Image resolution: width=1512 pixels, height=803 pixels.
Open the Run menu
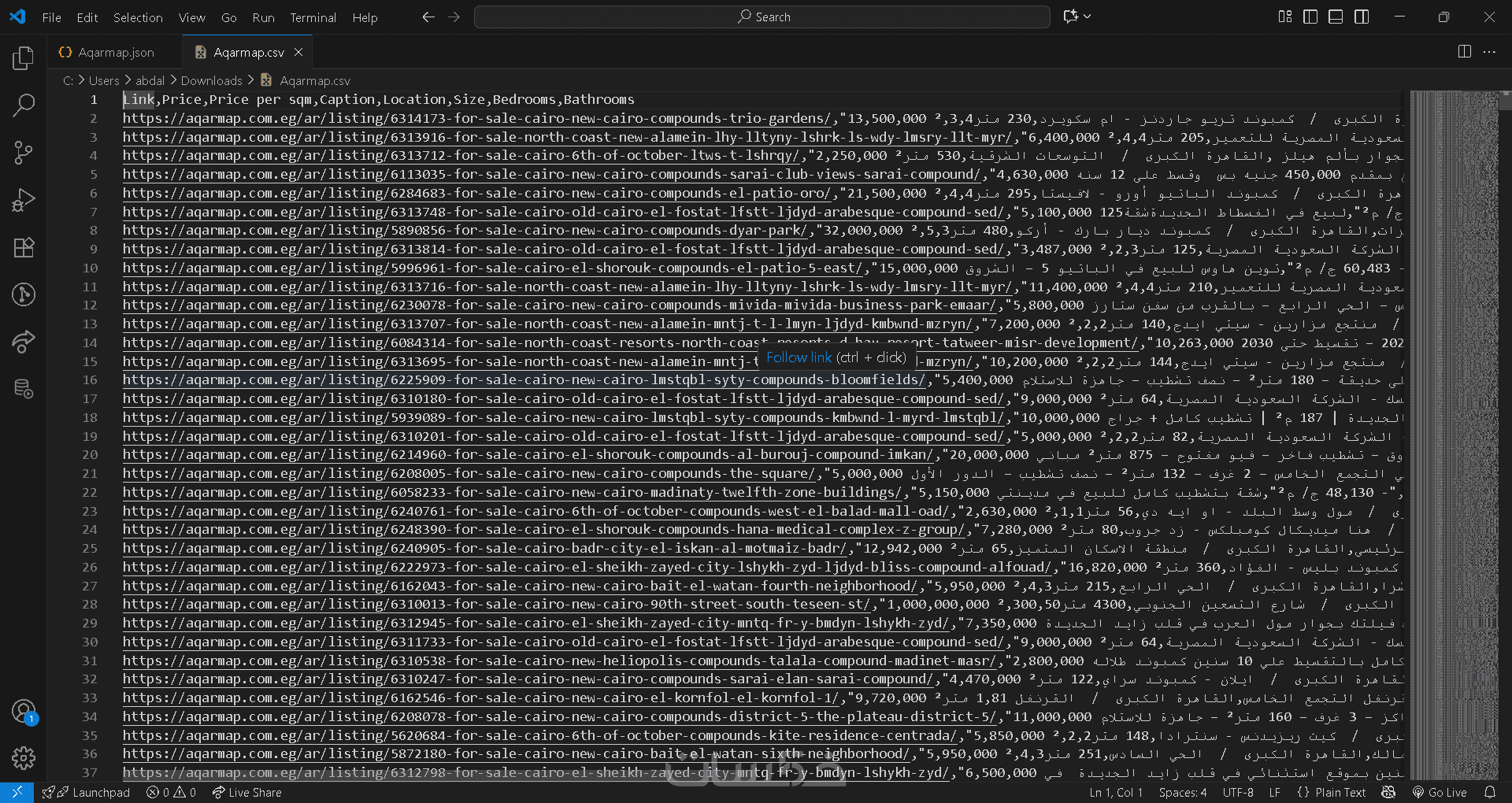(x=264, y=17)
